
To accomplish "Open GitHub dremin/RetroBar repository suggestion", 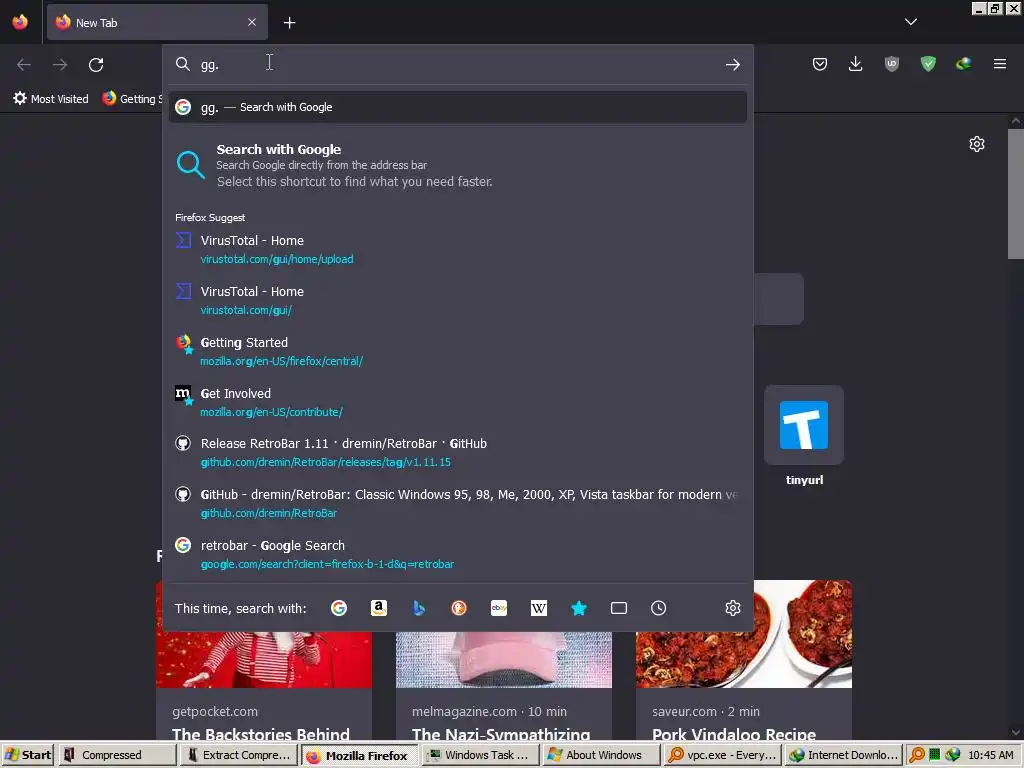I will 457,504.
